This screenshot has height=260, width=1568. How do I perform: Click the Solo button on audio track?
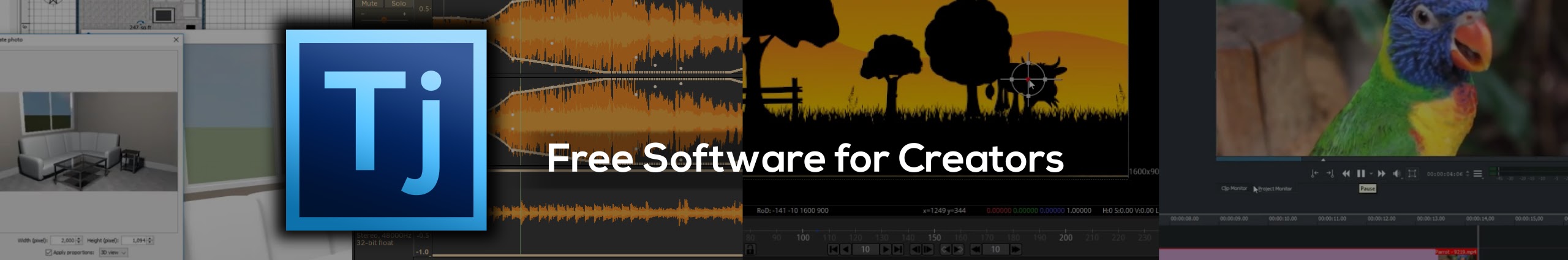(x=399, y=4)
